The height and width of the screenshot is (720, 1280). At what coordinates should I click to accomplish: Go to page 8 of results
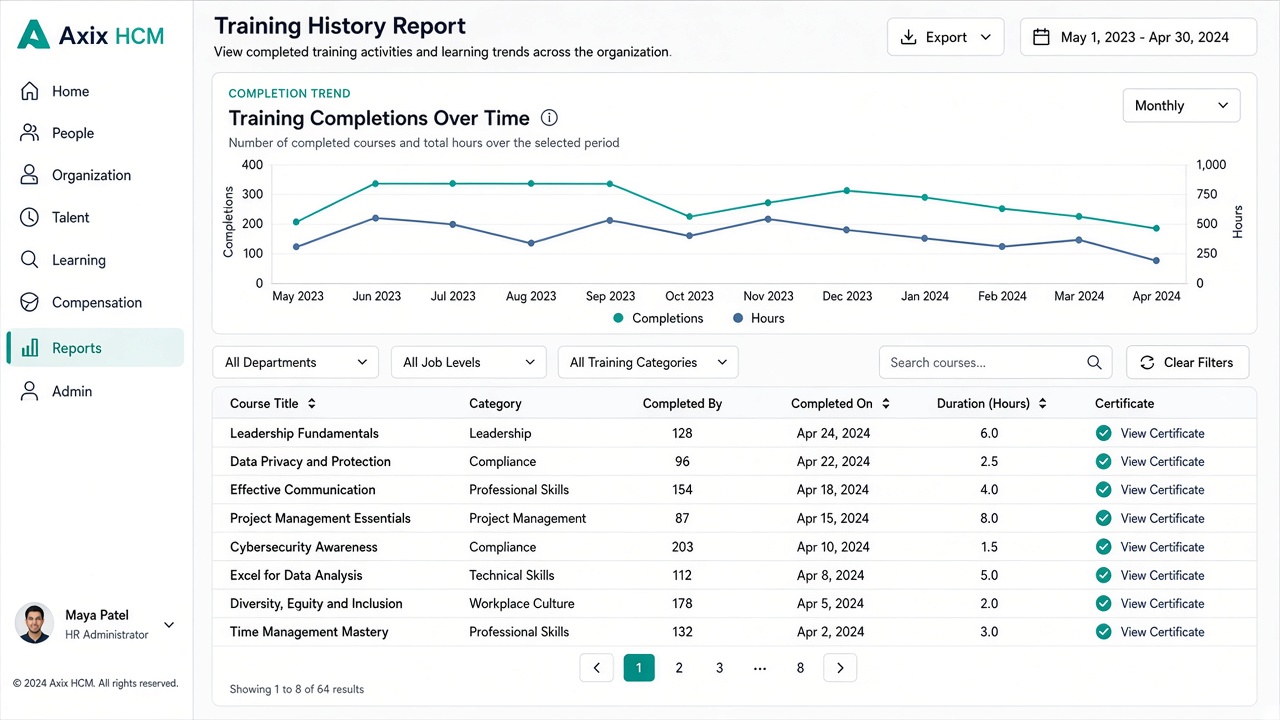pos(800,668)
